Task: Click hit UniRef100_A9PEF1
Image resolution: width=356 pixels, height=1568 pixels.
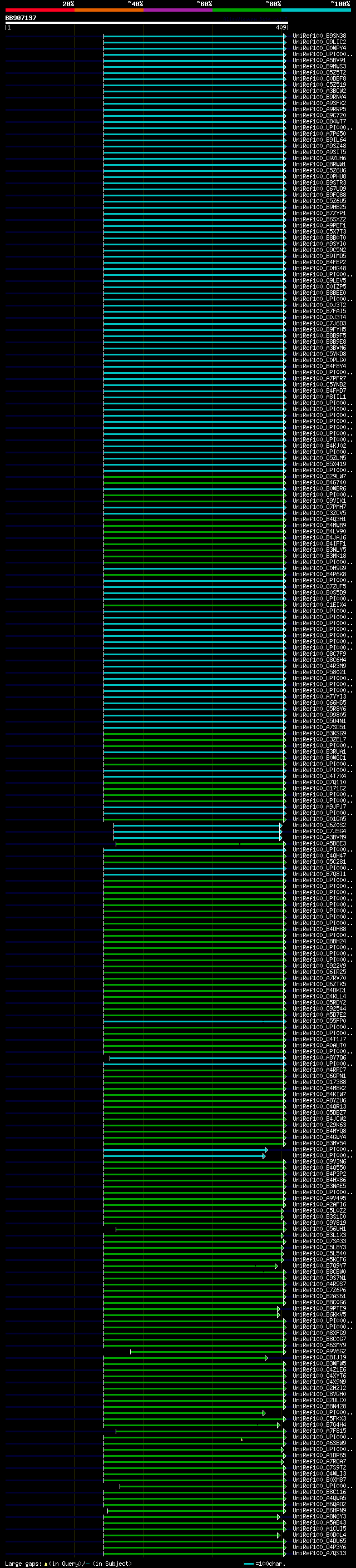Action: click(x=319, y=225)
